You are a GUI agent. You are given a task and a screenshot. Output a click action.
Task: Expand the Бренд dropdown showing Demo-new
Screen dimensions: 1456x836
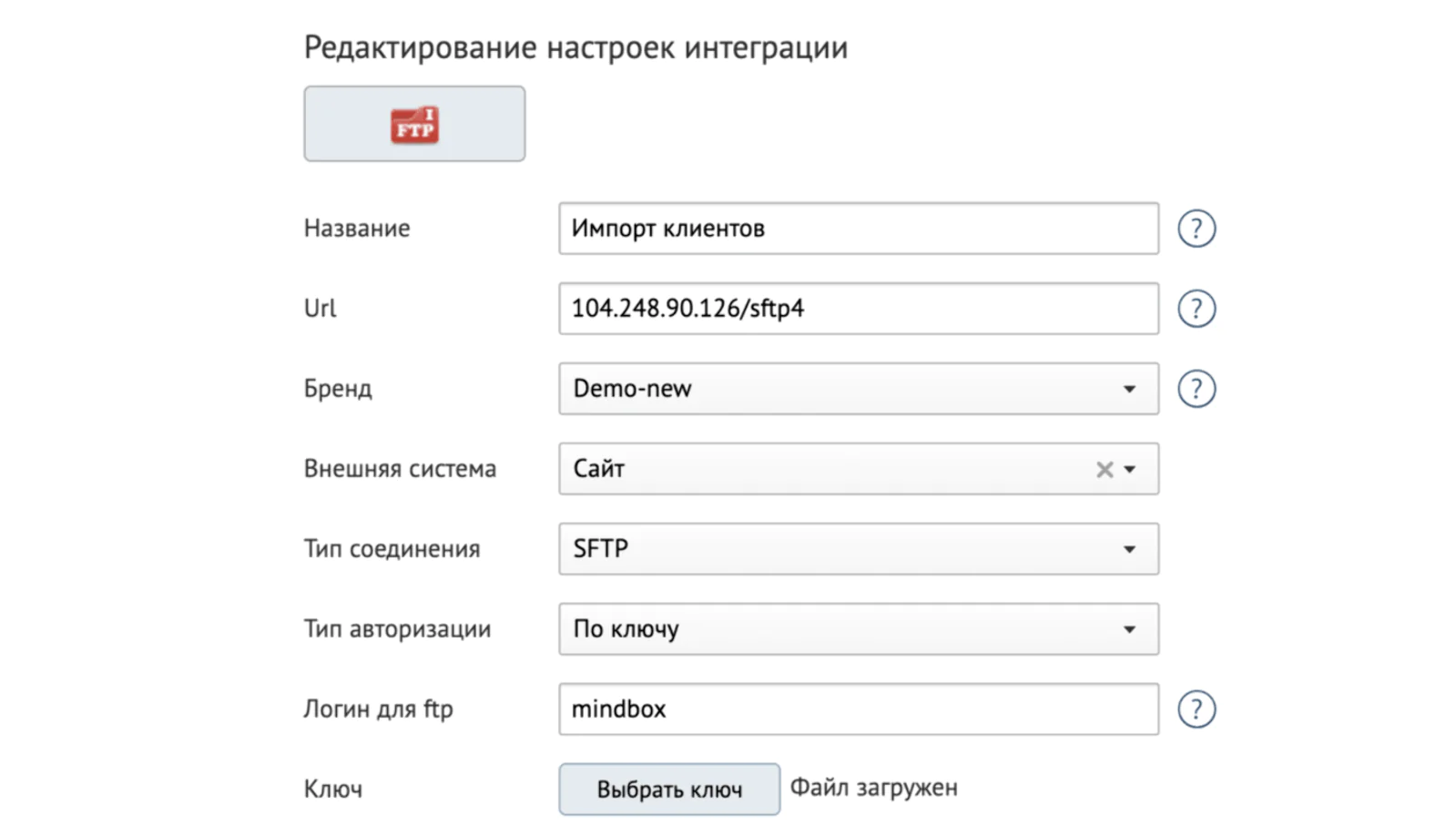pos(859,389)
